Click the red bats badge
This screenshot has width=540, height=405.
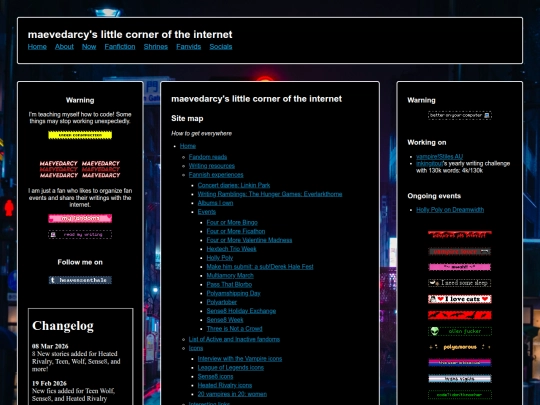click(460, 315)
